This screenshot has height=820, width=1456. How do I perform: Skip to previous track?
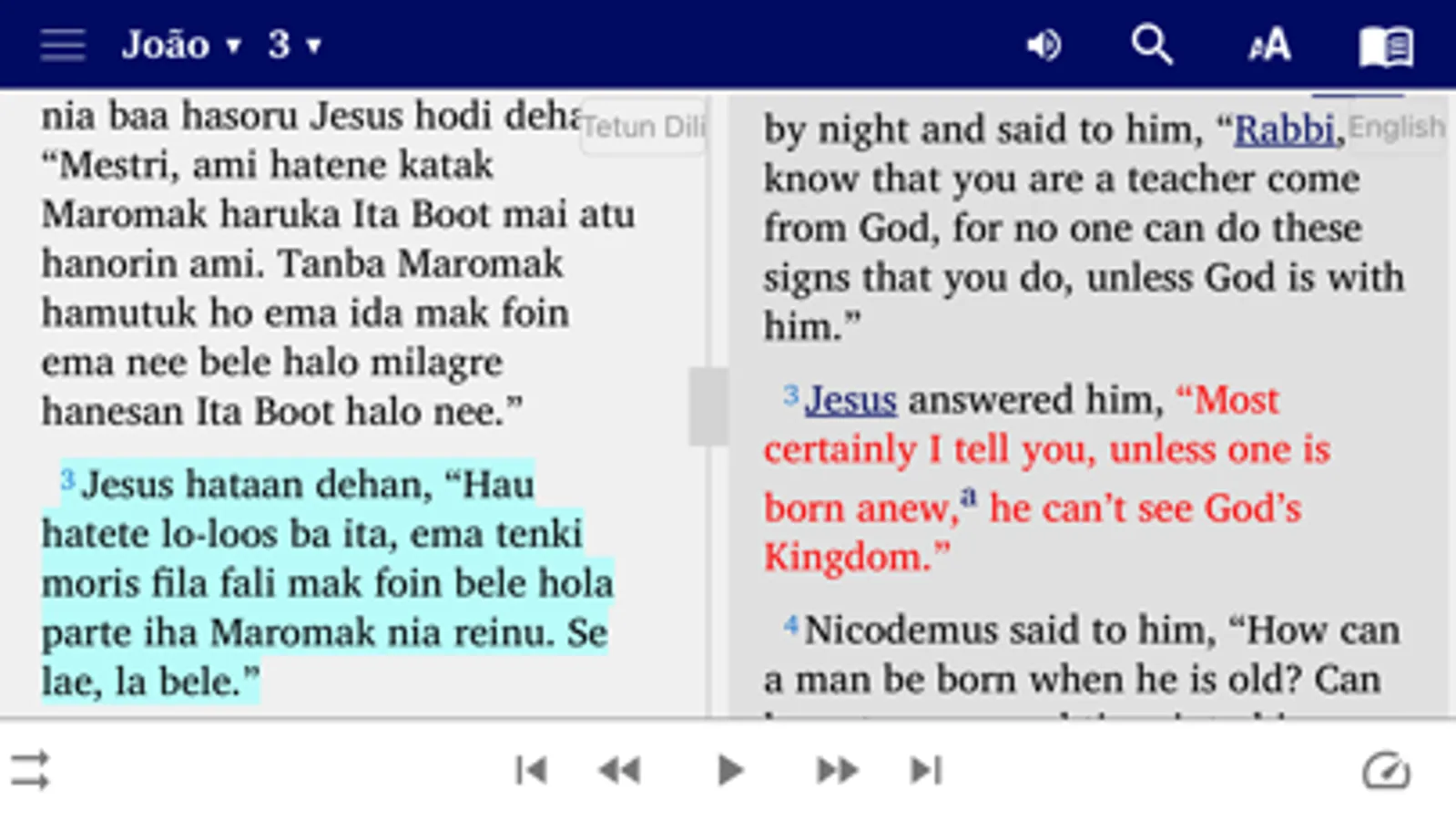click(531, 770)
